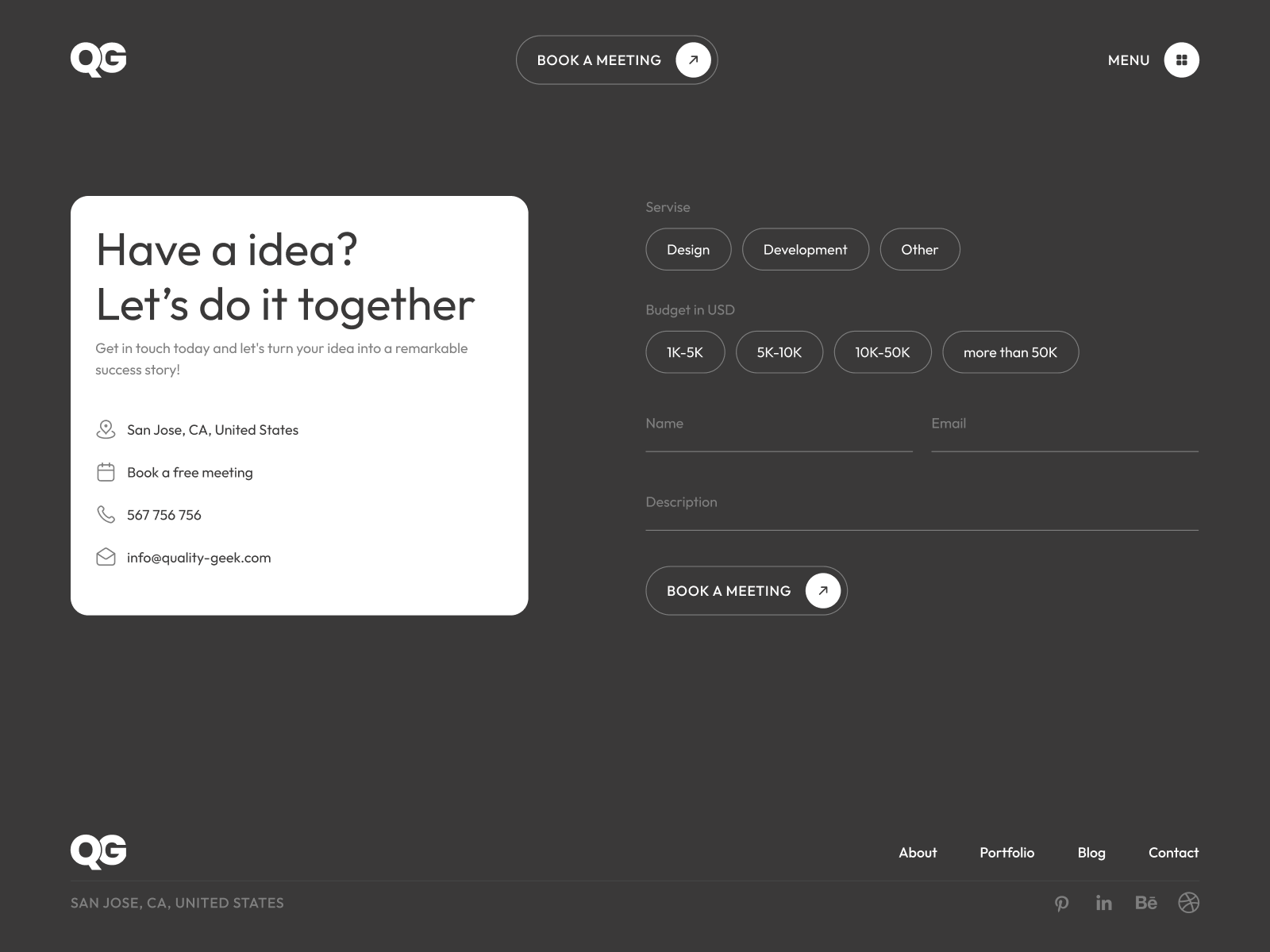Screen dimensions: 1270x952
Task: Open the Pinterest social icon
Action: (x=1062, y=903)
